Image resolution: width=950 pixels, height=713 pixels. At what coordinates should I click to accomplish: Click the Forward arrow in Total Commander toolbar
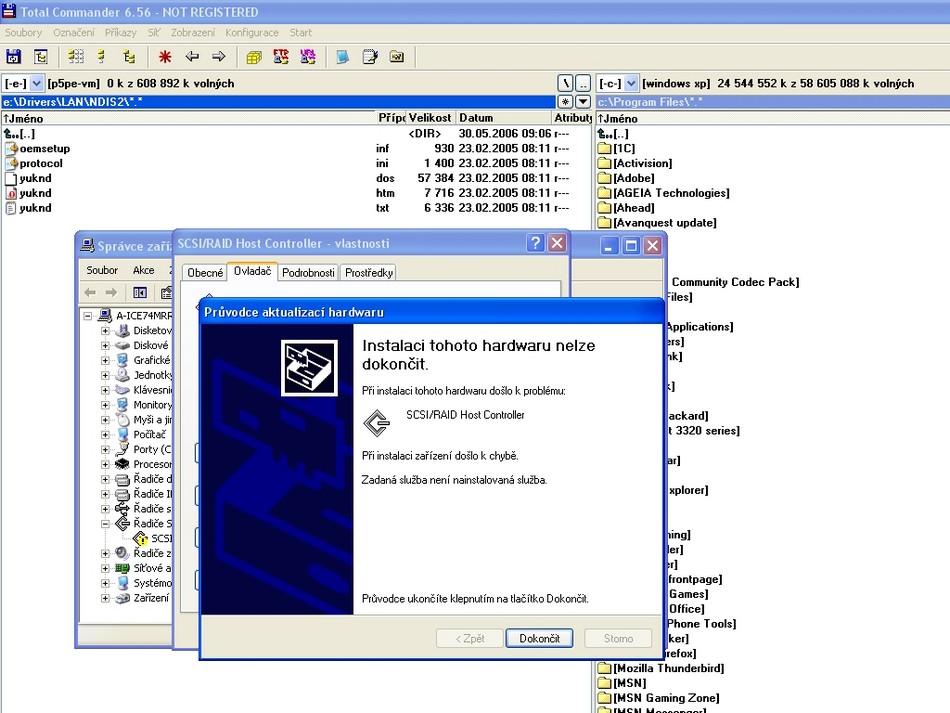pos(218,57)
